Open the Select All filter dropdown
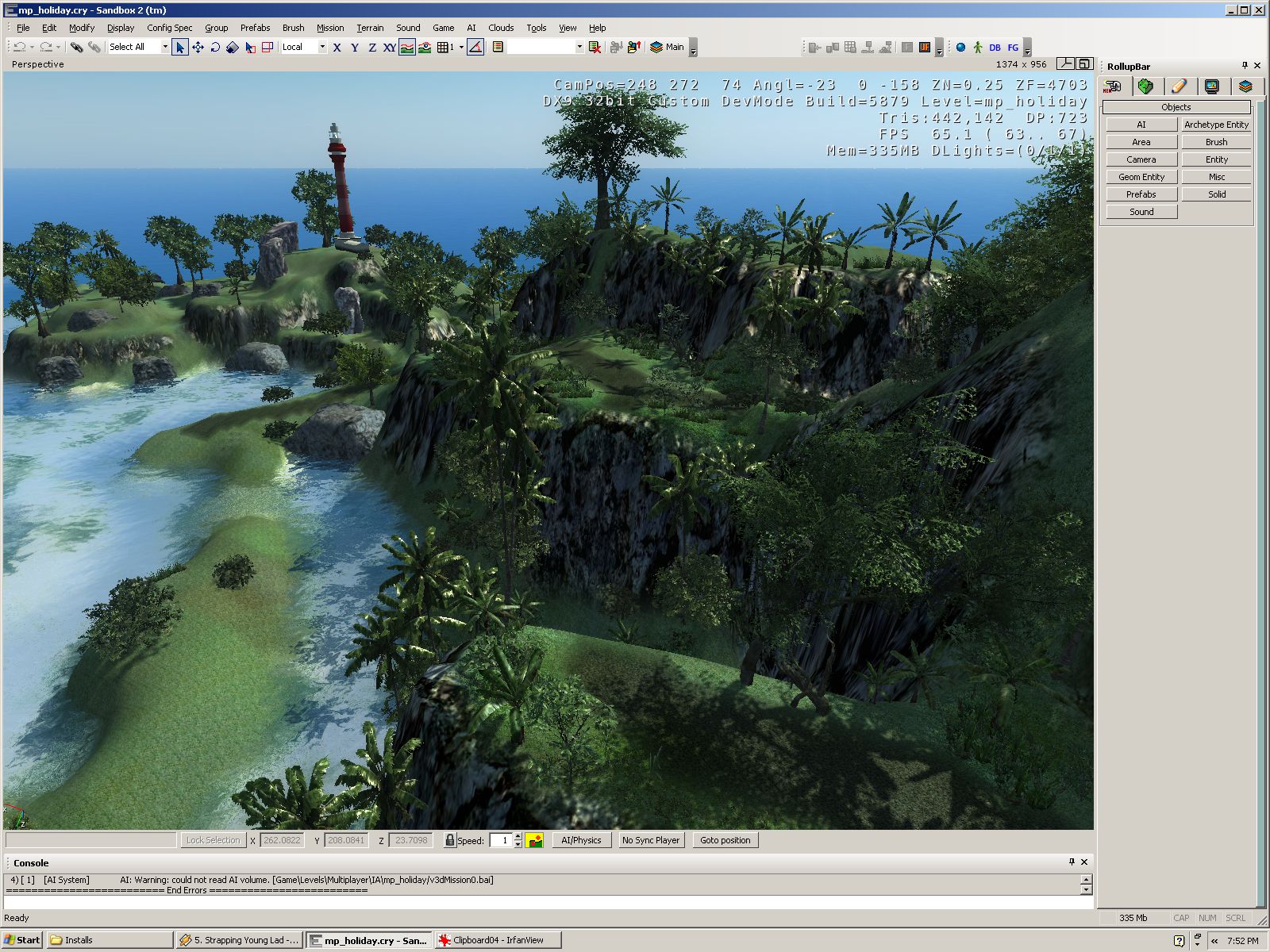The width and height of the screenshot is (1270, 952). 165,48
